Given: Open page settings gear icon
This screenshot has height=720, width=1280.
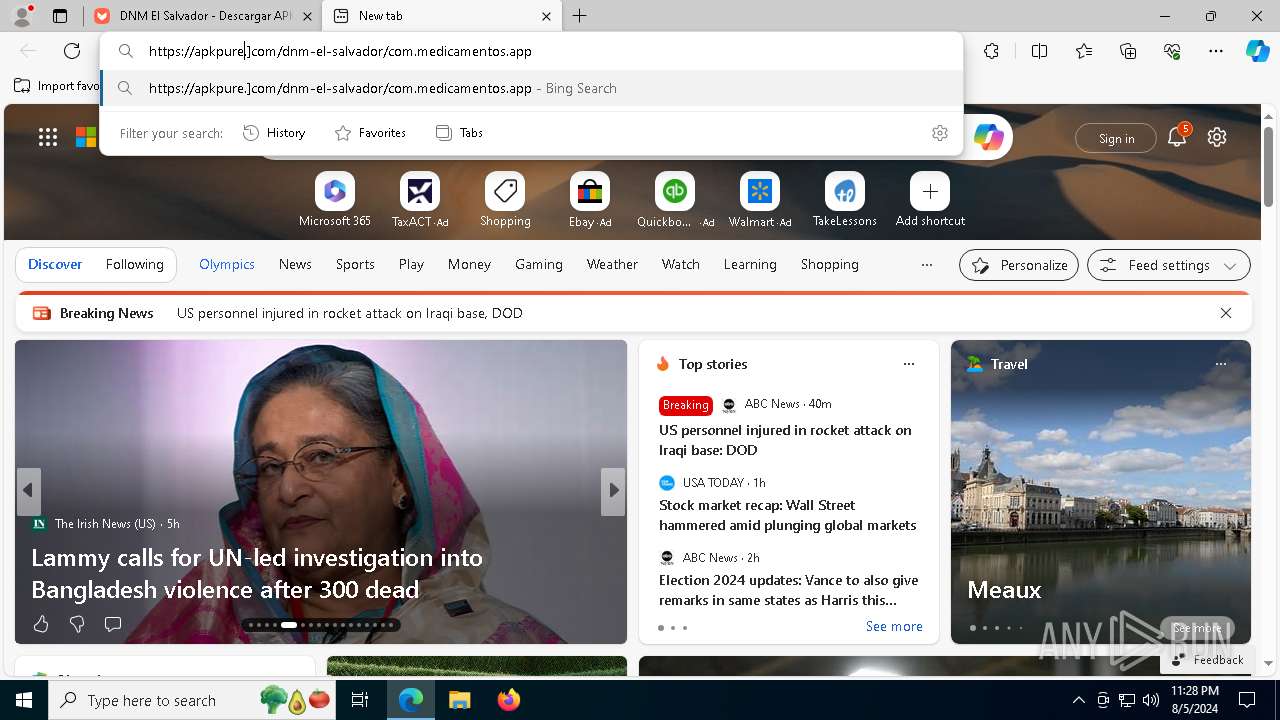Looking at the screenshot, I should point(1217,138).
